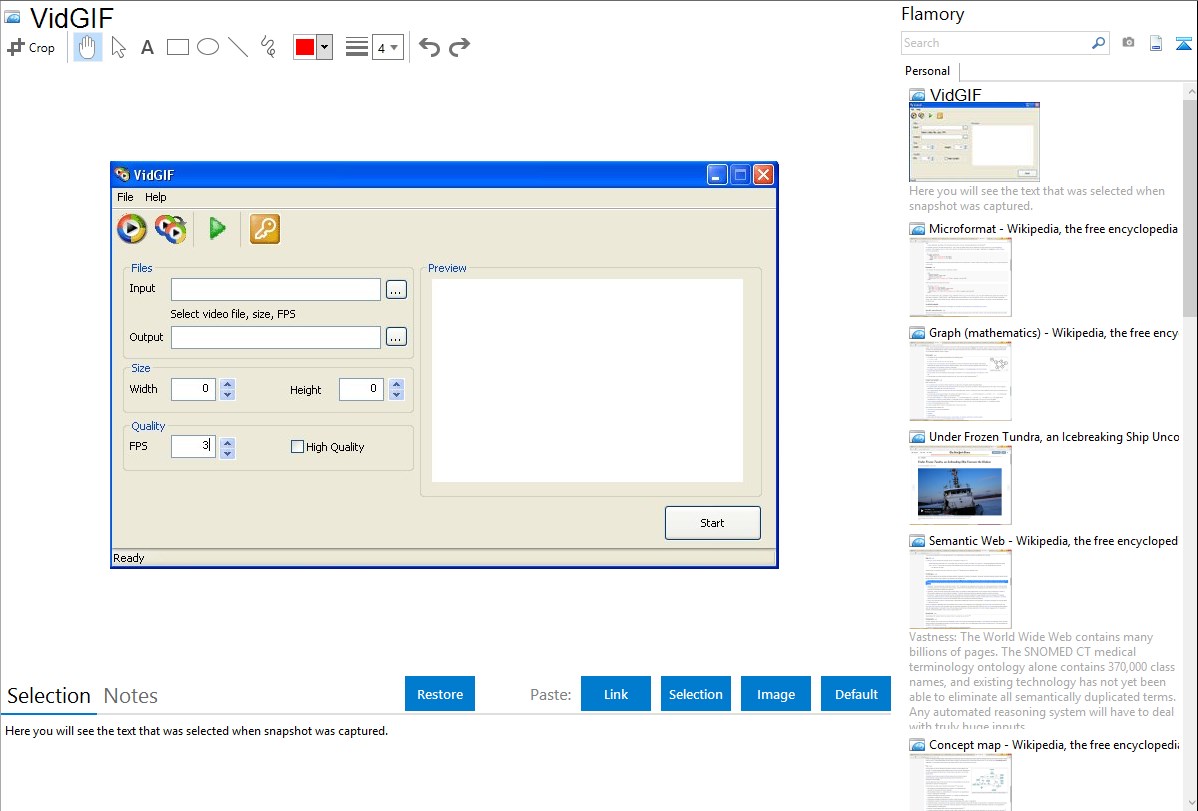Click the scroll down arrow in snapshot list
The width and height of the screenshot is (1198, 811).
click(1190, 803)
